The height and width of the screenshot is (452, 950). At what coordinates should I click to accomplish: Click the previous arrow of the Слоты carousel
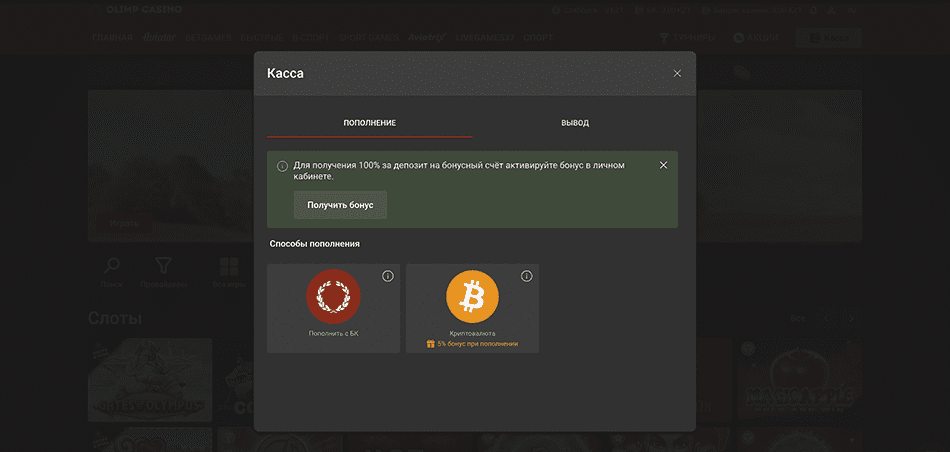(x=828, y=319)
